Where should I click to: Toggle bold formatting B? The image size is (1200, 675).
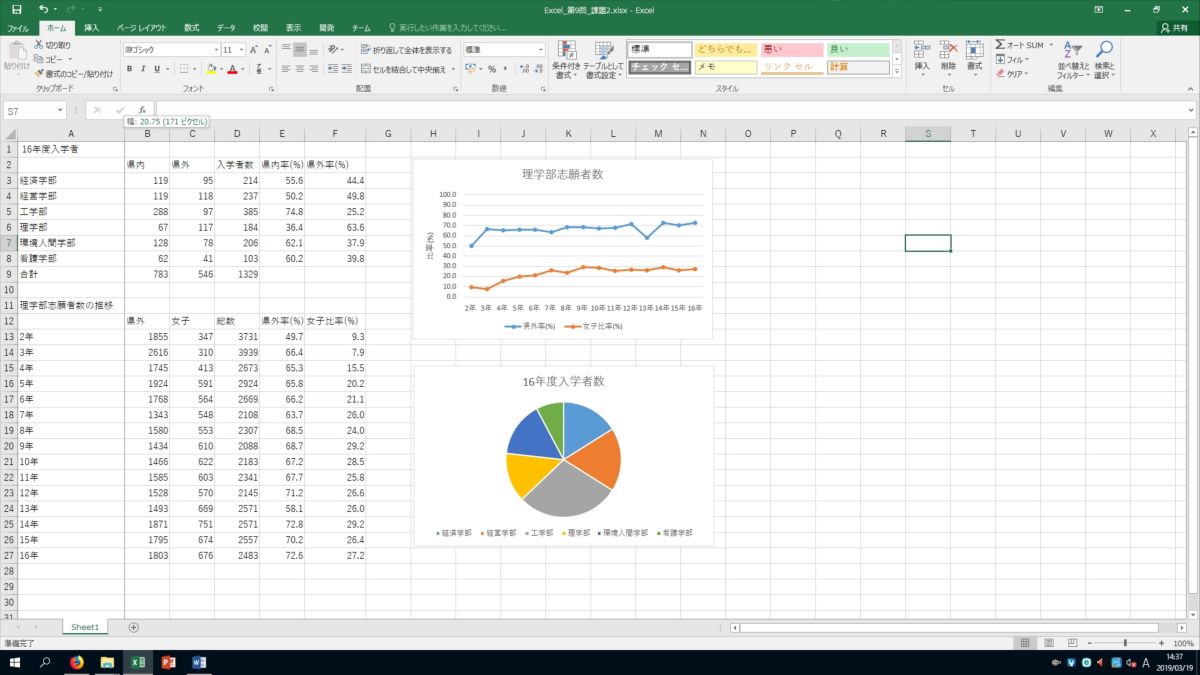pos(129,69)
